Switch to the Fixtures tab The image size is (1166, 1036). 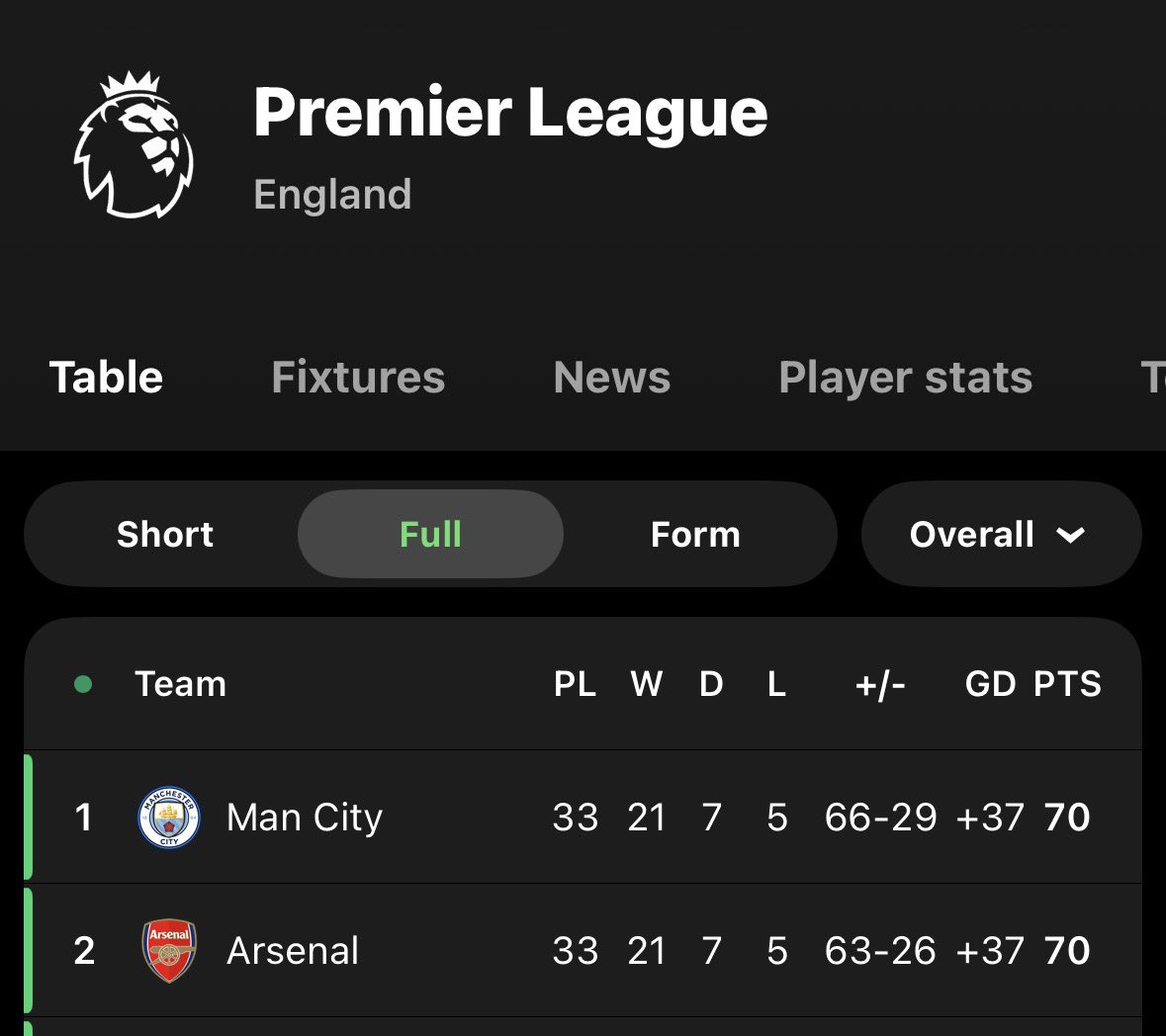[x=358, y=378]
